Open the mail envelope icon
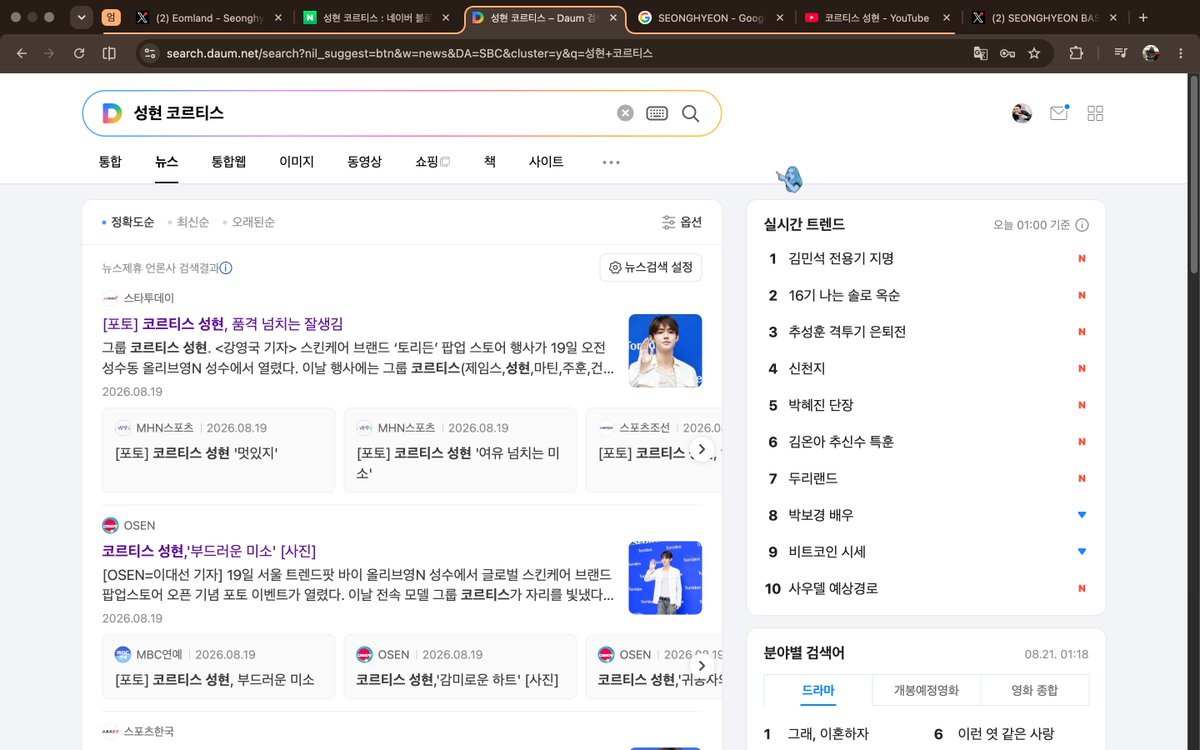The height and width of the screenshot is (750, 1200). coord(1058,113)
